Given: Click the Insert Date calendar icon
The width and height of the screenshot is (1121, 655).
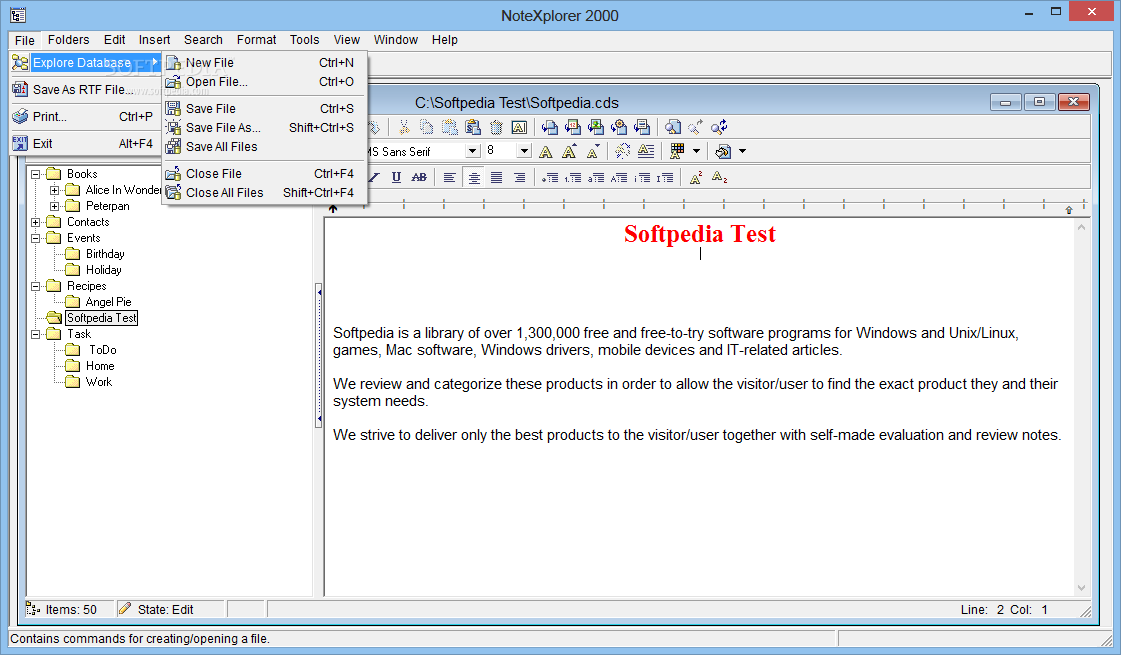Looking at the screenshot, I should [573, 127].
